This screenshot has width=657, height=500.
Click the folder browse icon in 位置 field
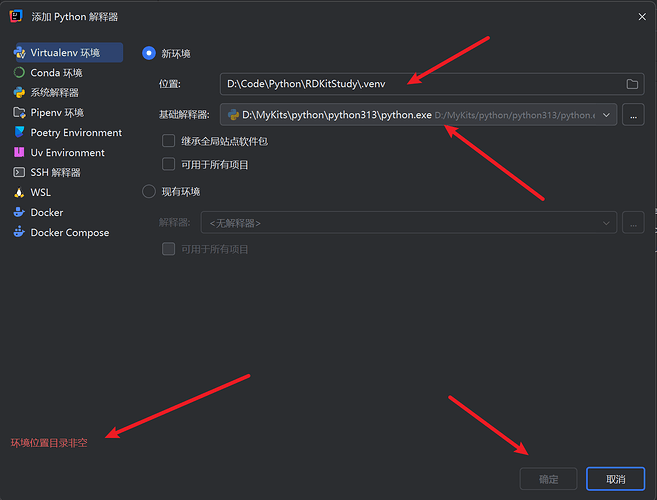(632, 84)
